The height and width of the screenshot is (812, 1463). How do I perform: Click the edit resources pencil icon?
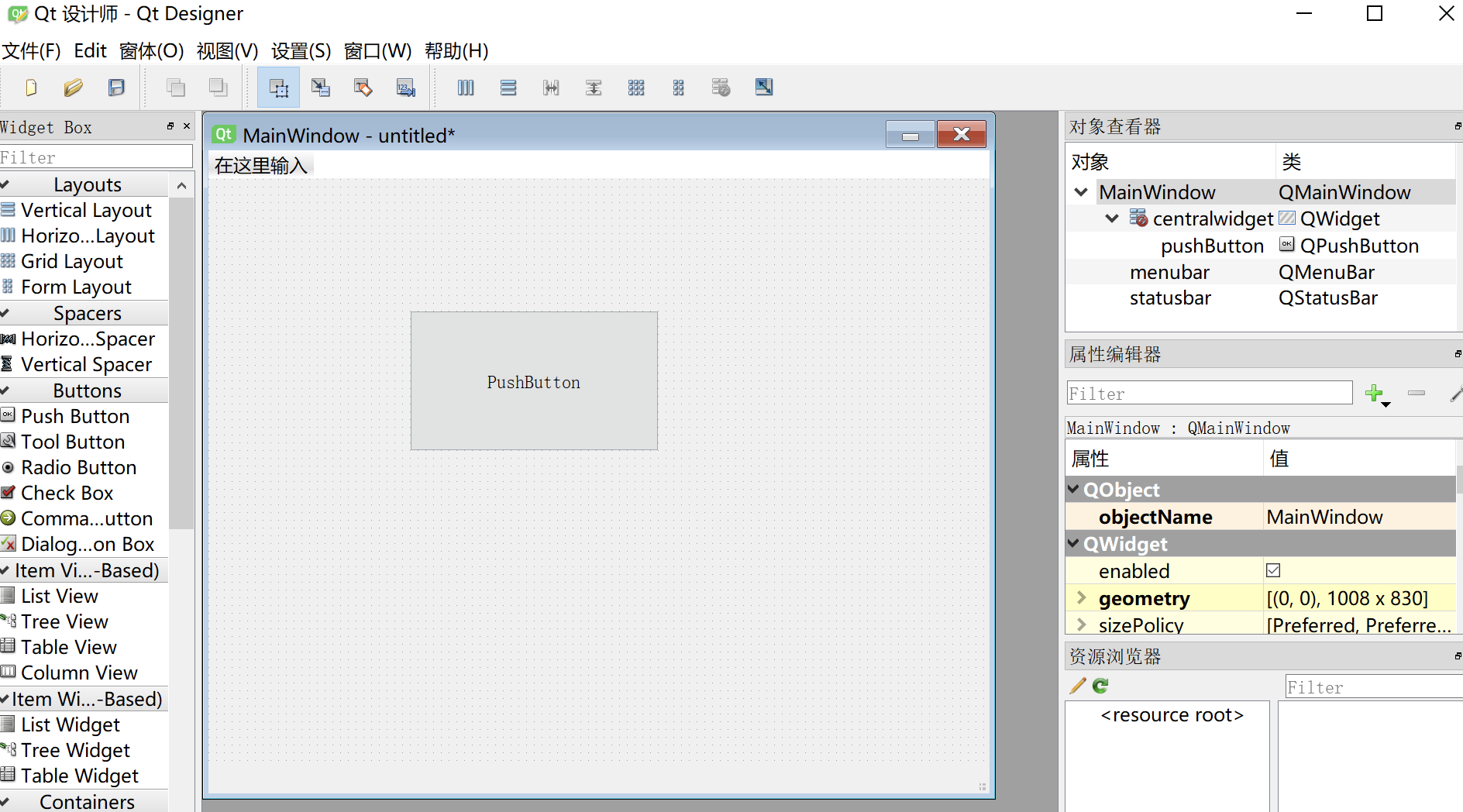(x=1076, y=685)
